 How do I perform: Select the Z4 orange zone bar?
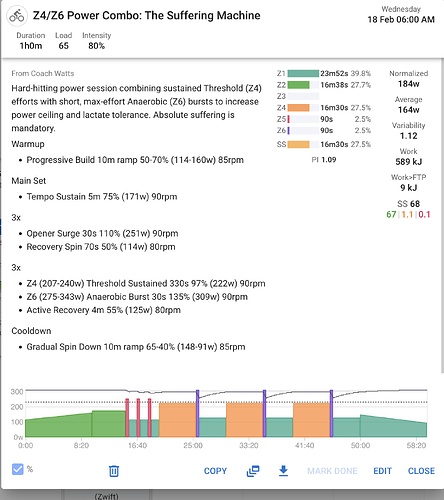pos(298,108)
